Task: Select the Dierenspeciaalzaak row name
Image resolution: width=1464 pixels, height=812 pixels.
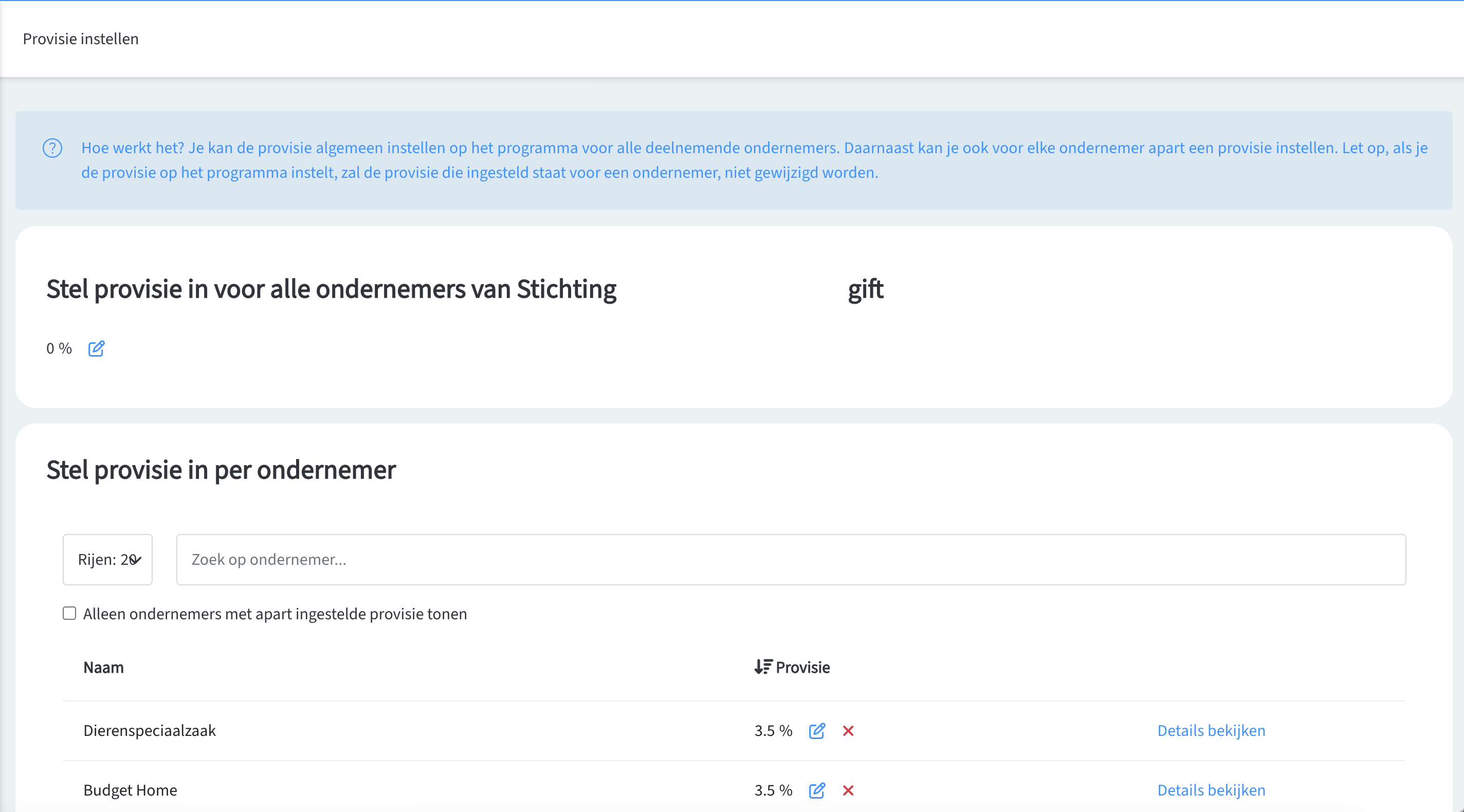Action: pyautogui.click(x=150, y=731)
